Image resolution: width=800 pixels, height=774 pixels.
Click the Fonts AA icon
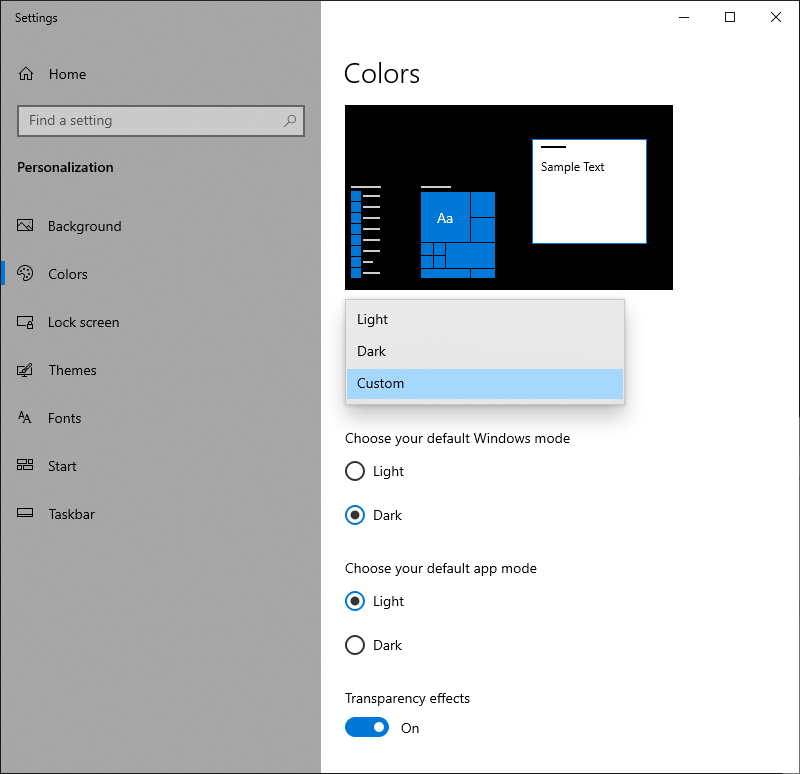coord(25,417)
